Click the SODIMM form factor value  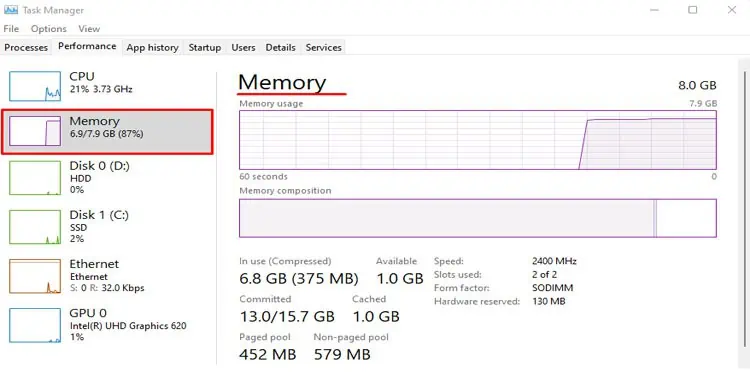552,288
